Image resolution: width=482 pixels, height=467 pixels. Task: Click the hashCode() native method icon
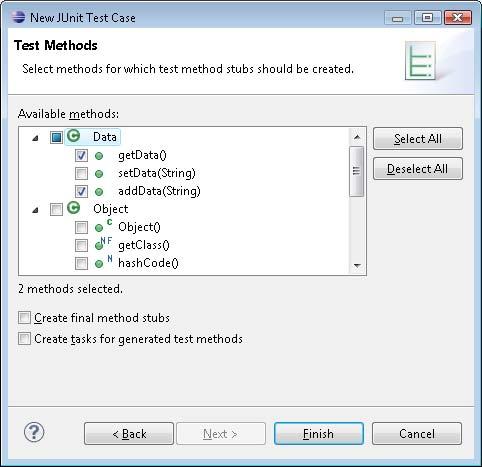[x=103, y=262]
